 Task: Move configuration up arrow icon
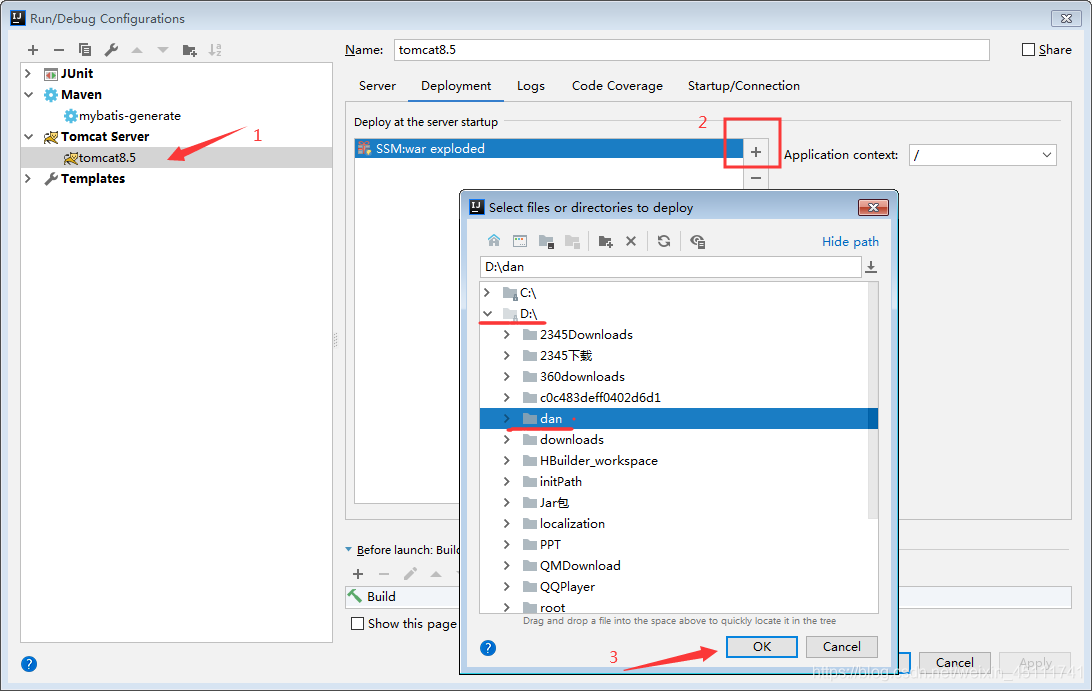[137, 50]
